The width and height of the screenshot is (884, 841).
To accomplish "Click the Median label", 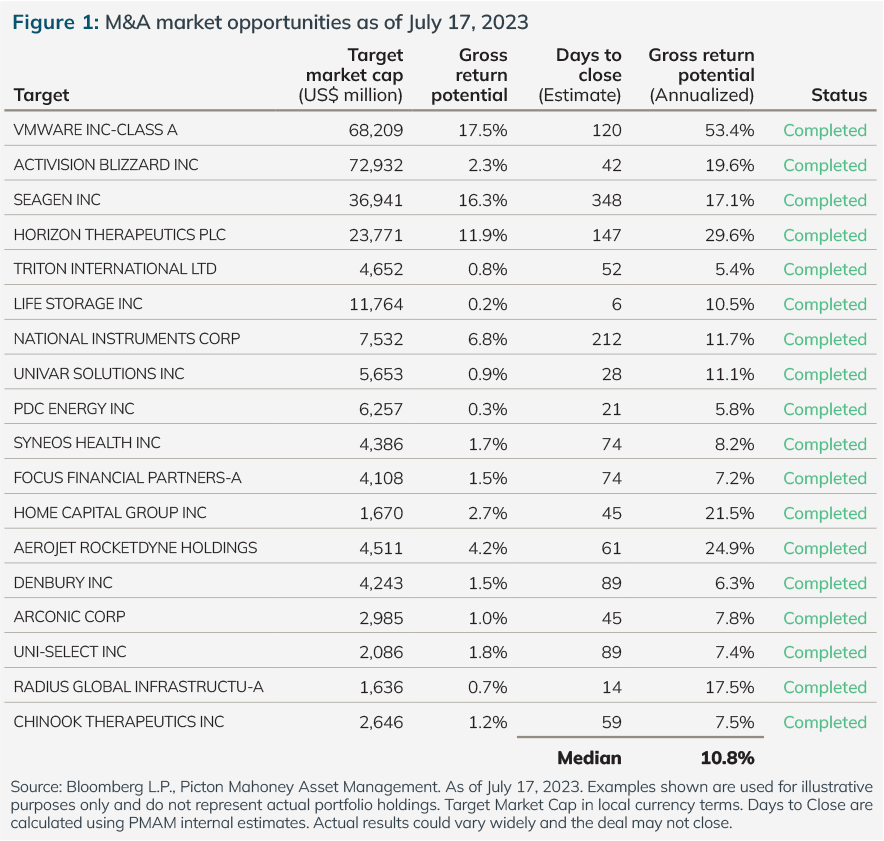I will coord(589,758).
